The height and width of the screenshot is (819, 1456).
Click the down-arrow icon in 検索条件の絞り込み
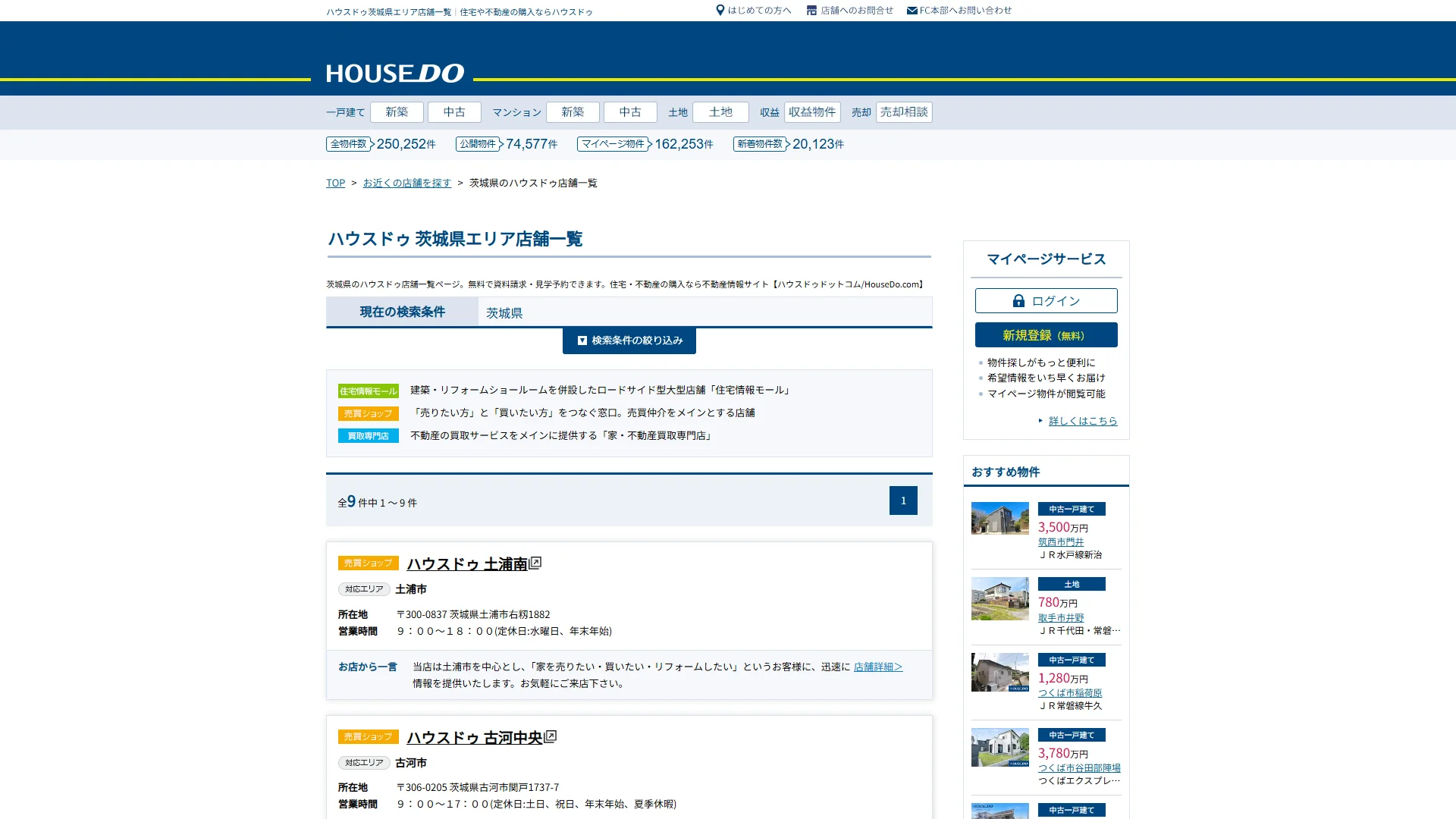[x=582, y=340]
